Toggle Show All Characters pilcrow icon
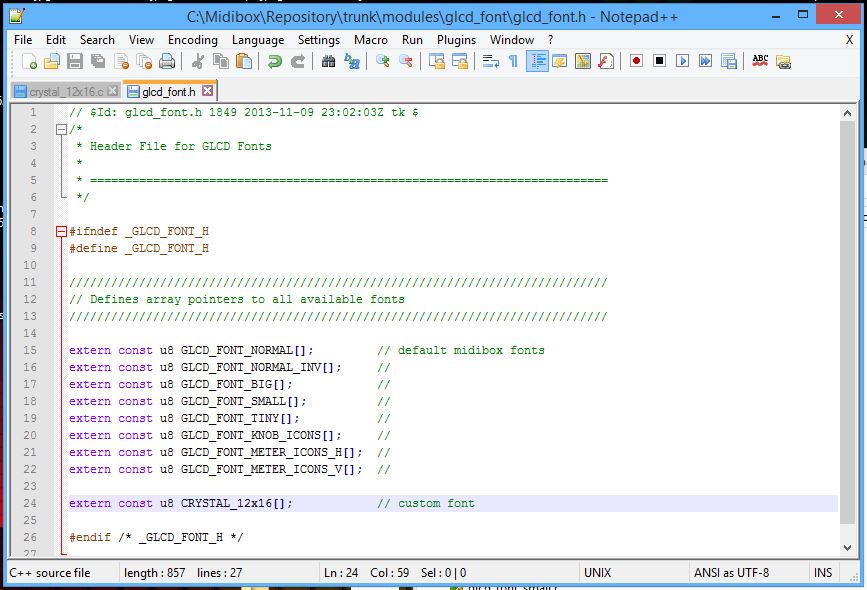Screen dimensions: 867x590 pyautogui.click(x=513, y=62)
